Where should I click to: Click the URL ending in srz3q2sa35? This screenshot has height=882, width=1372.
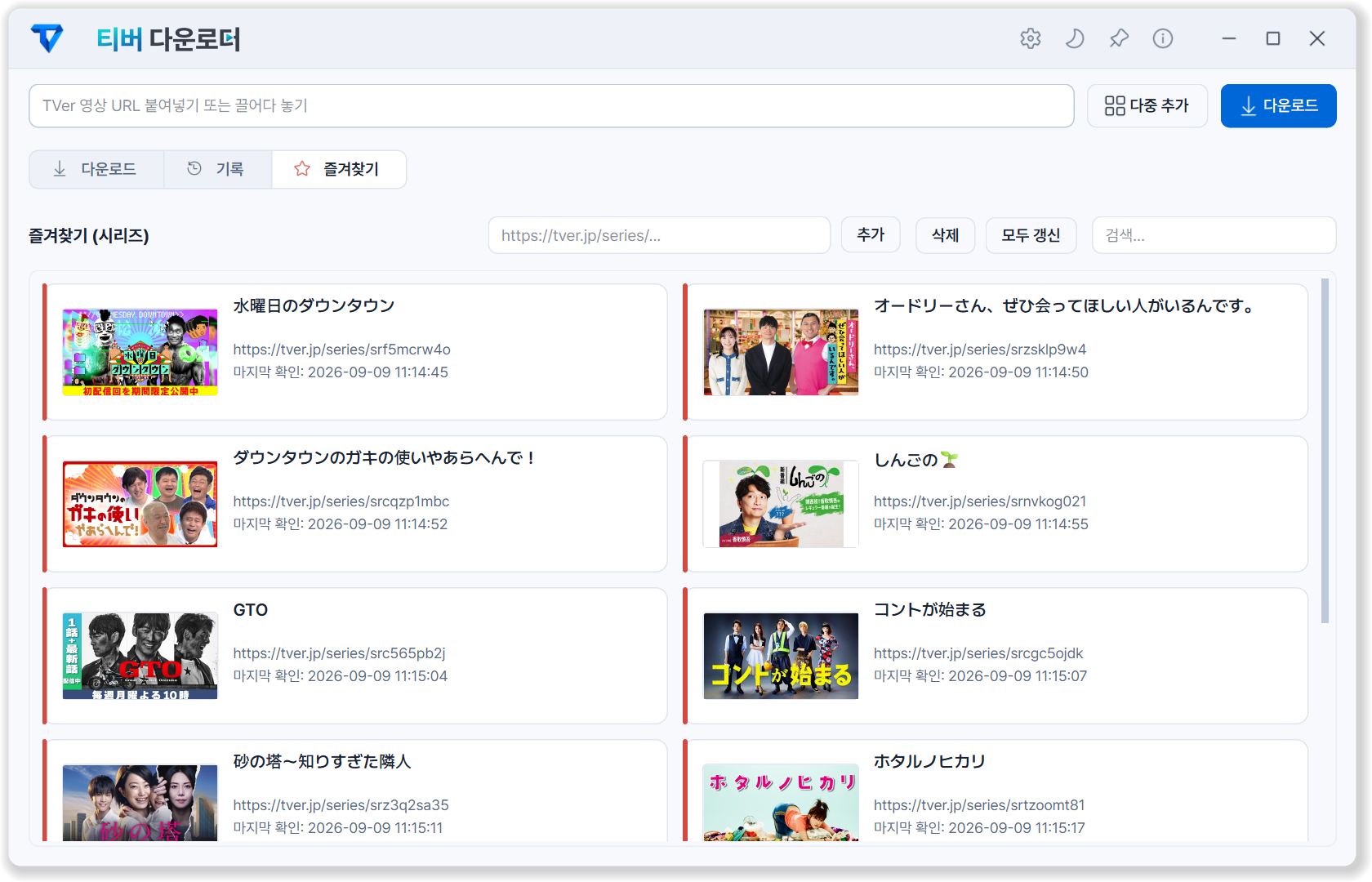pos(341,805)
